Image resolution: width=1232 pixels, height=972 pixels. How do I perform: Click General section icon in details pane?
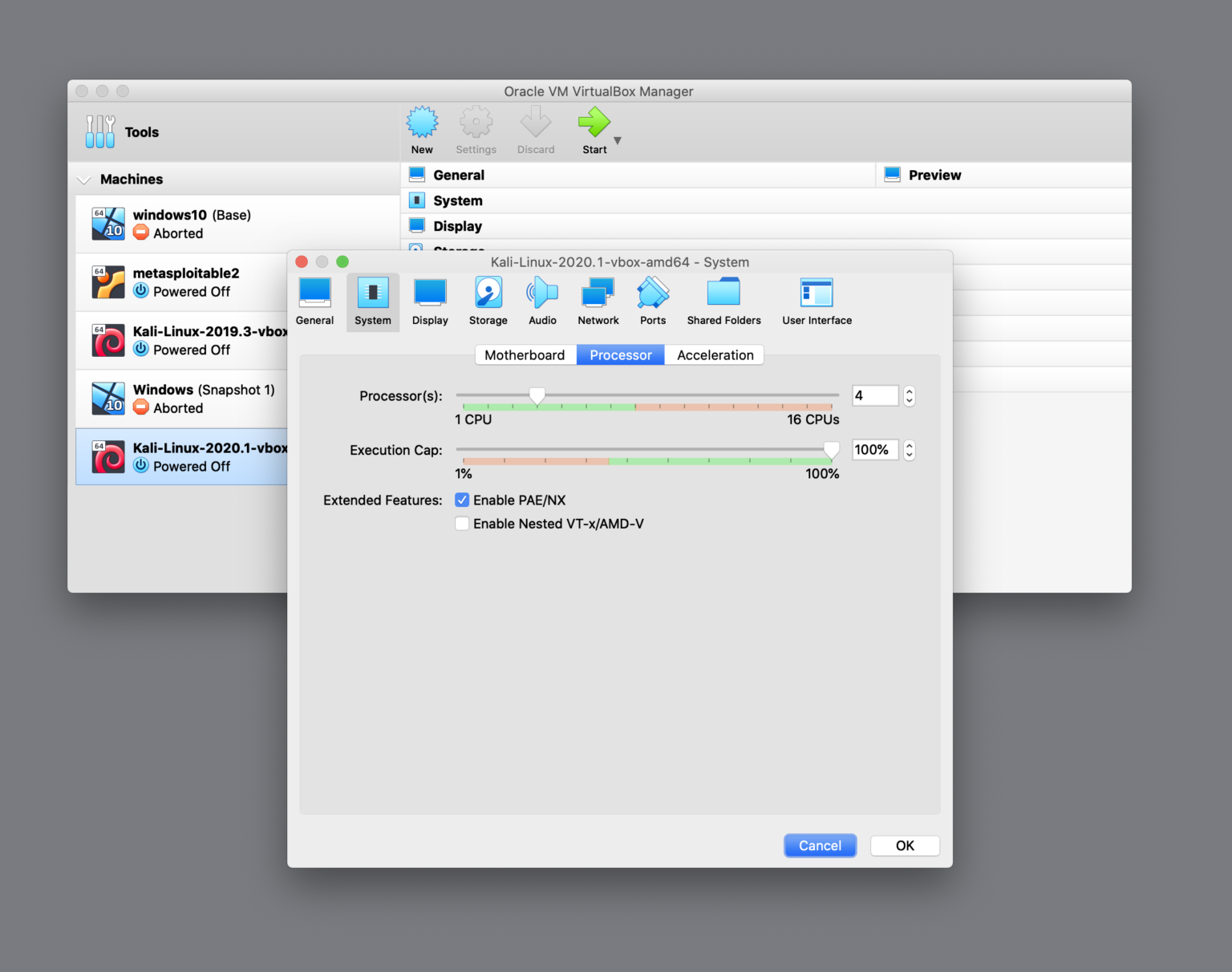[417, 174]
